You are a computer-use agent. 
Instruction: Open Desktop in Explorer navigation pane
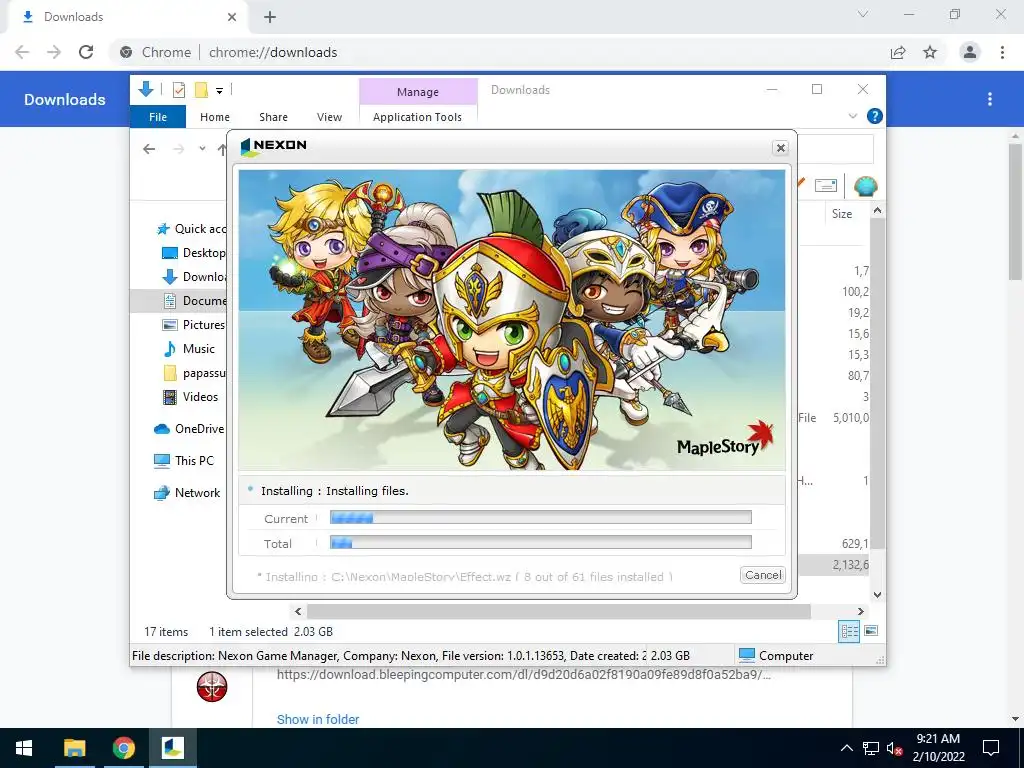[x=193, y=253]
